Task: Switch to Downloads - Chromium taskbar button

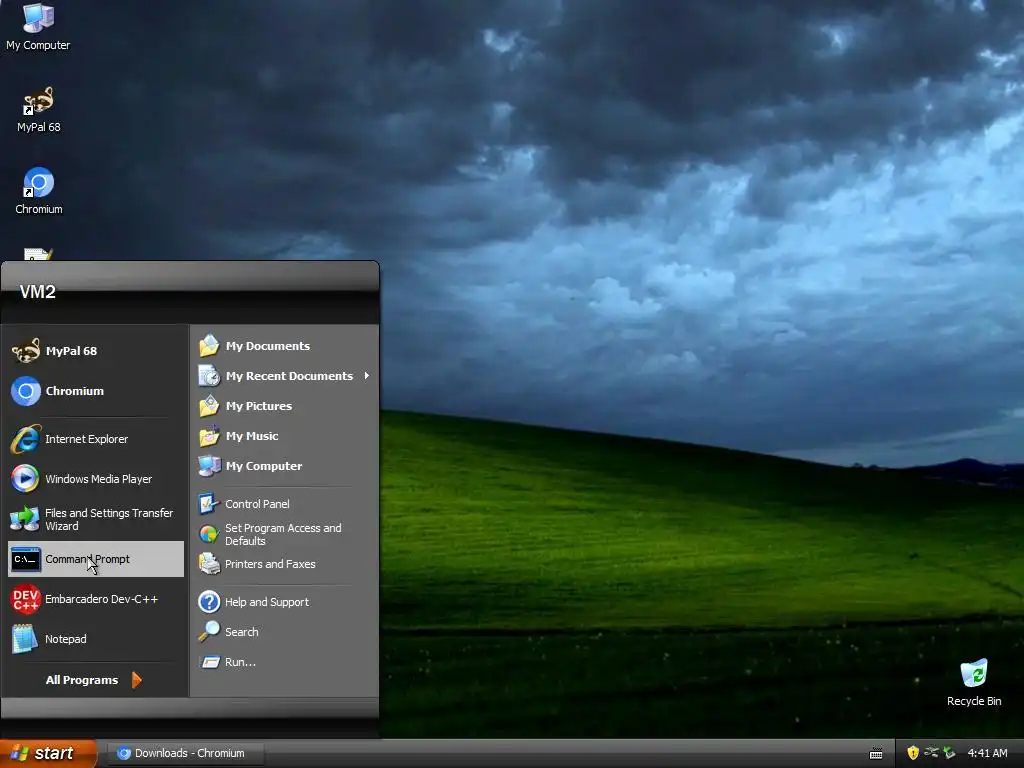Action: pyautogui.click(x=185, y=753)
